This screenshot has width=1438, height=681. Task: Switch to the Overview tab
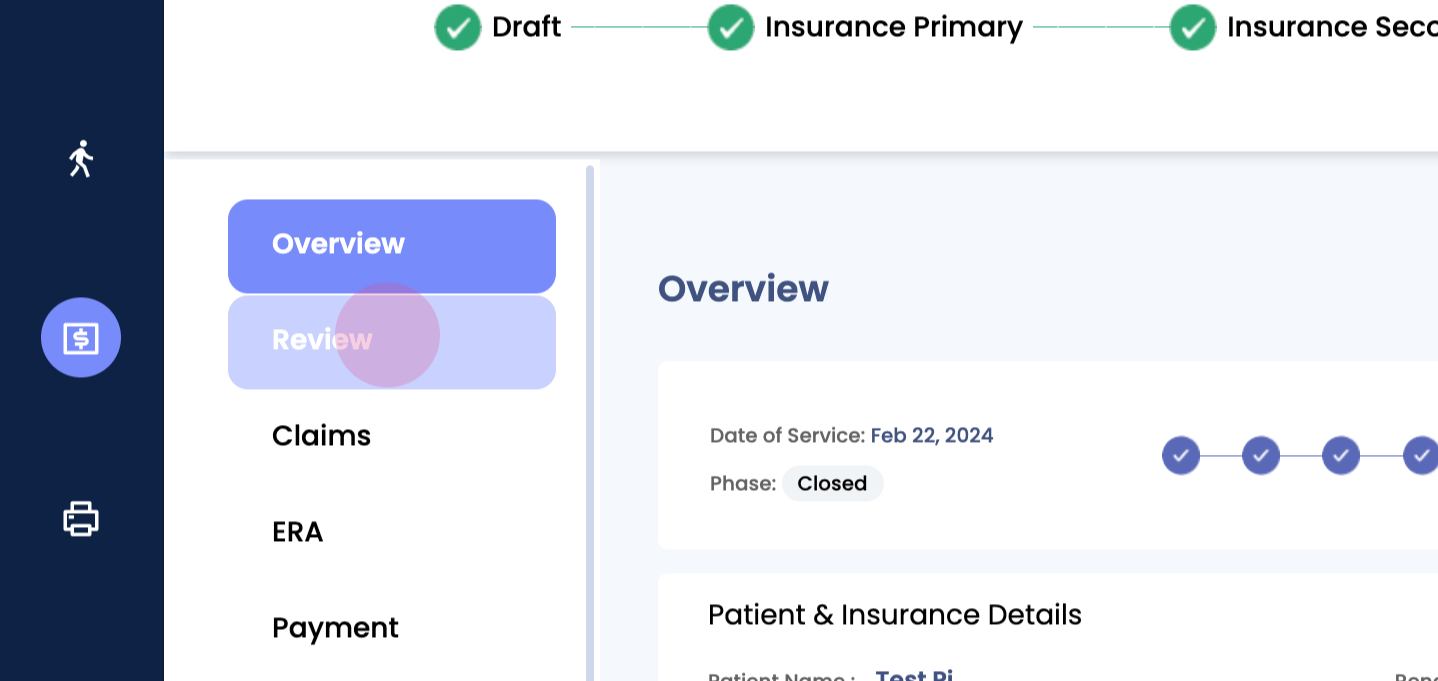pyautogui.click(x=391, y=245)
